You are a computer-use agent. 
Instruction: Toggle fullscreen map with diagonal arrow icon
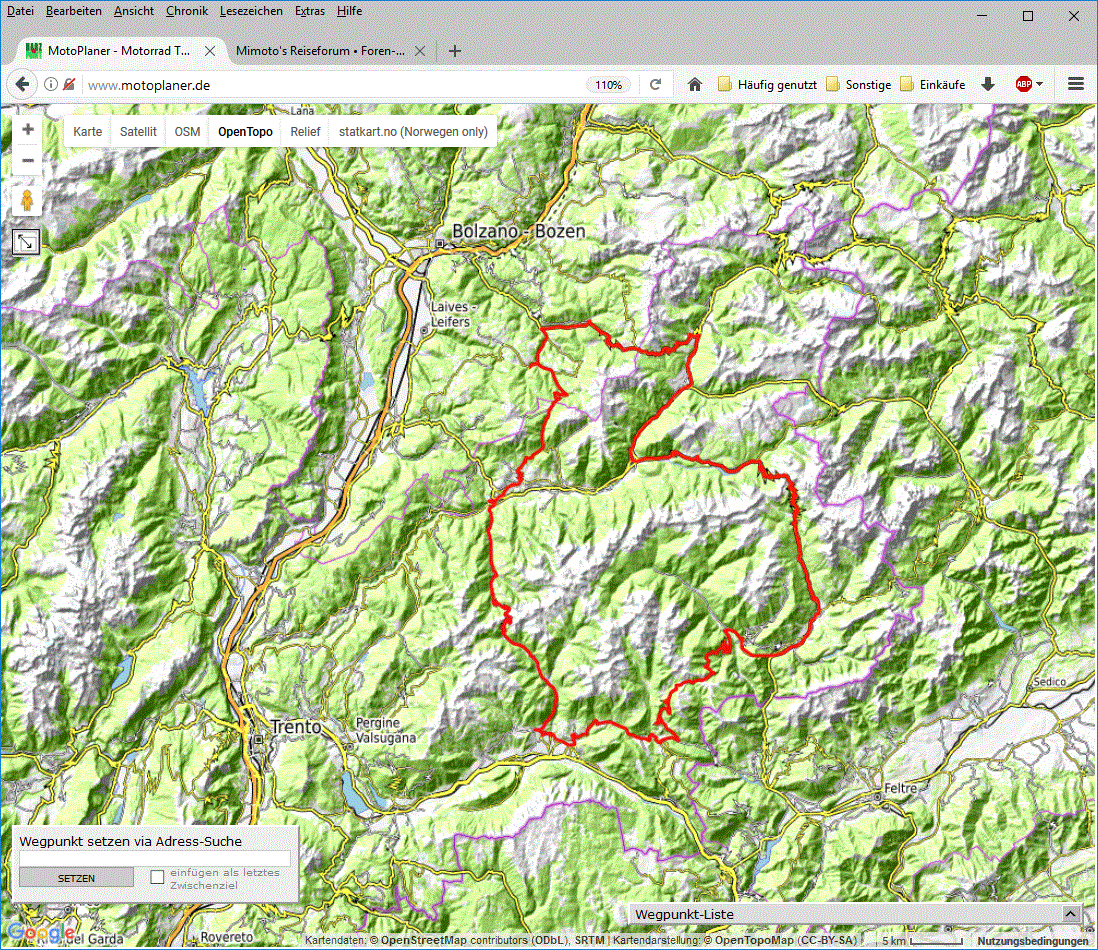click(x=26, y=241)
